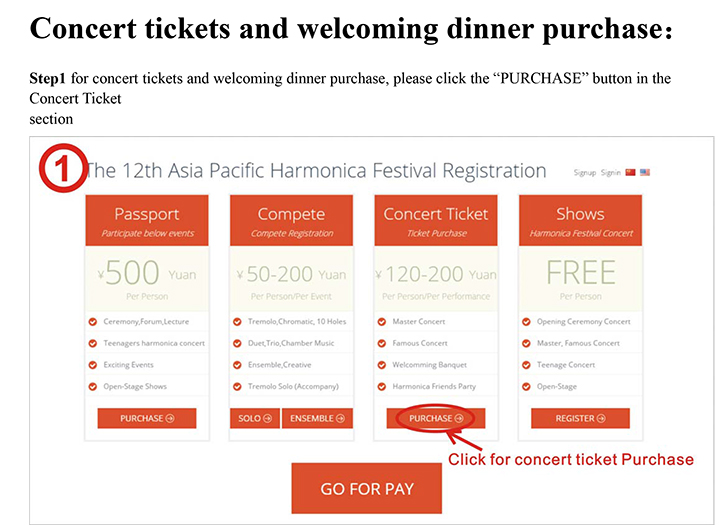This screenshot has height=525, width=723.
Task: Click the FREE price in Shows card
Action: pyautogui.click(x=580, y=273)
